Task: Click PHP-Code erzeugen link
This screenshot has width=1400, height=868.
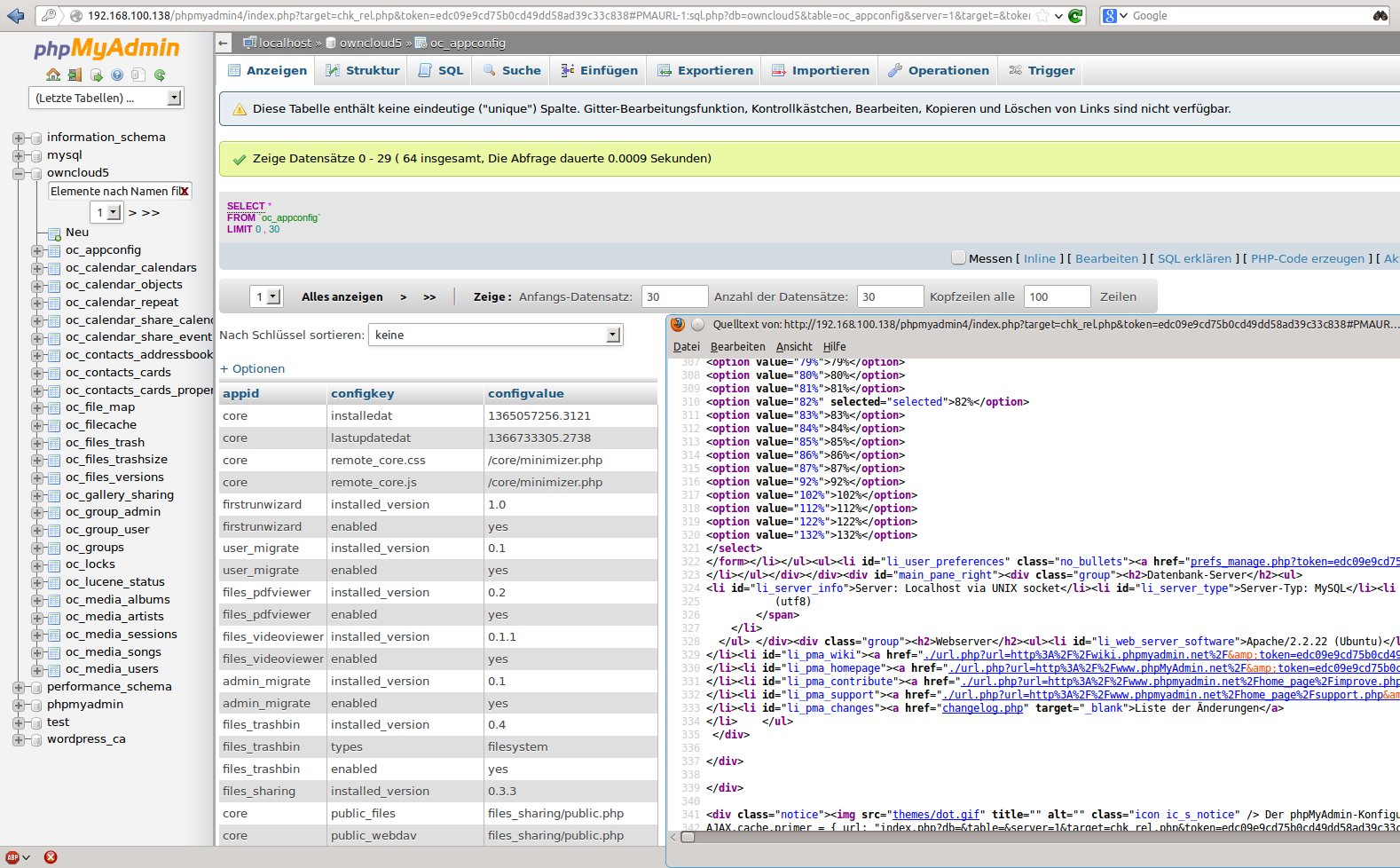Action: click(x=1308, y=258)
